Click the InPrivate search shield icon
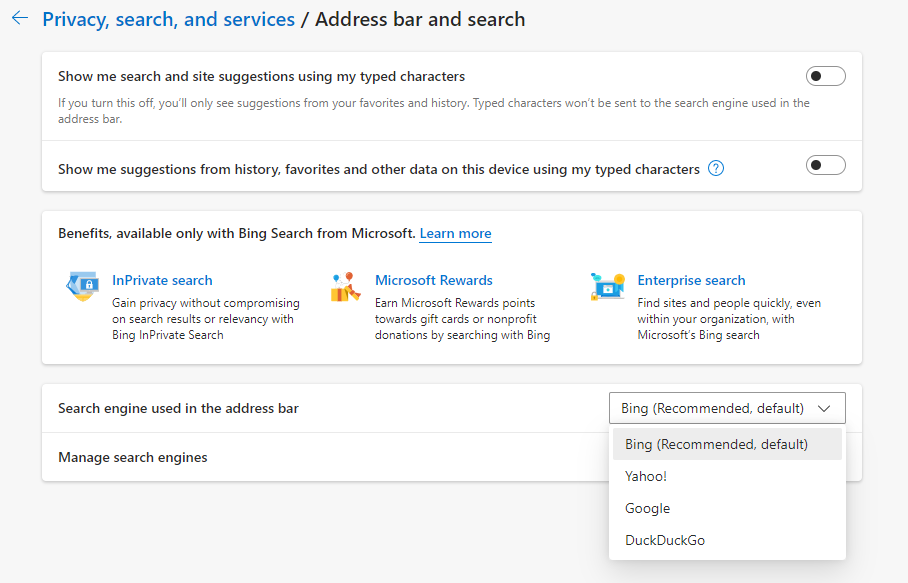Screen dimensions: 908x583 pos(82,286)
